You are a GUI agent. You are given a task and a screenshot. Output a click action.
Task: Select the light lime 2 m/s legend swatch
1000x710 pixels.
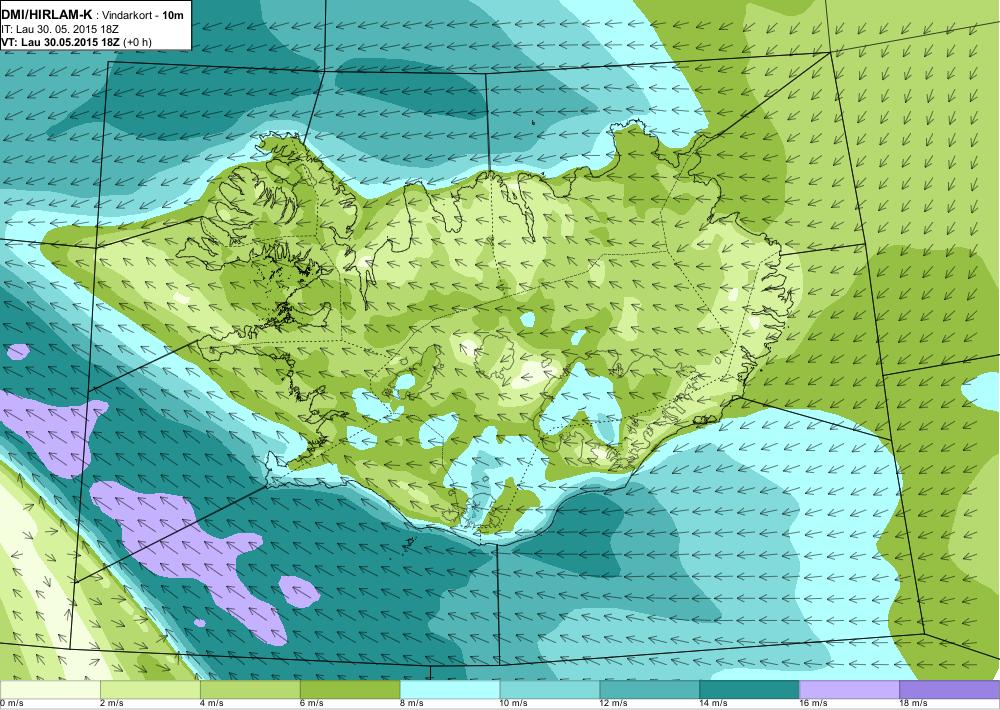point(150,690)
